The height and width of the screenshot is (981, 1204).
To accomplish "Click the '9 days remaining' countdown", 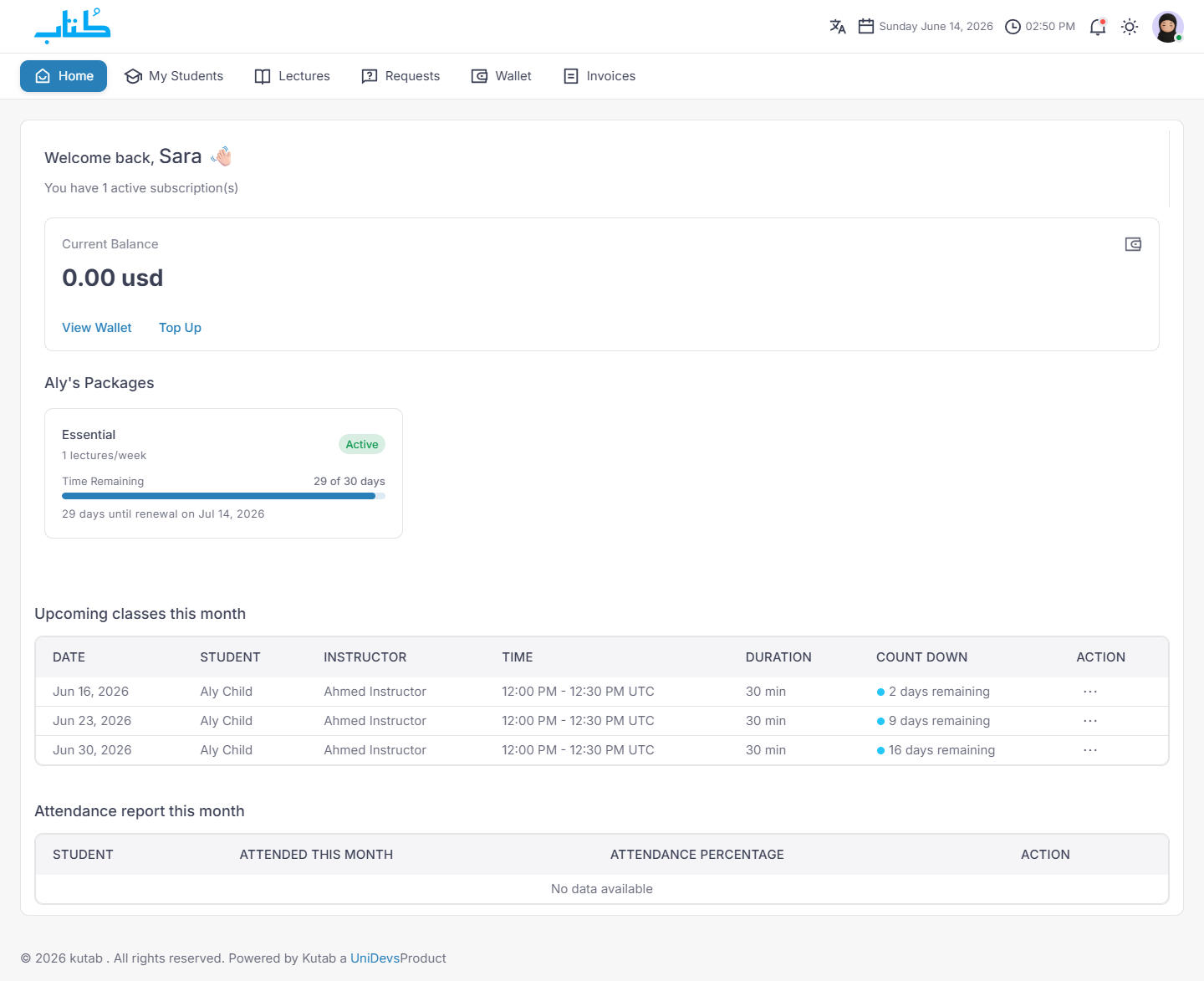I will [x=933, y=721].
